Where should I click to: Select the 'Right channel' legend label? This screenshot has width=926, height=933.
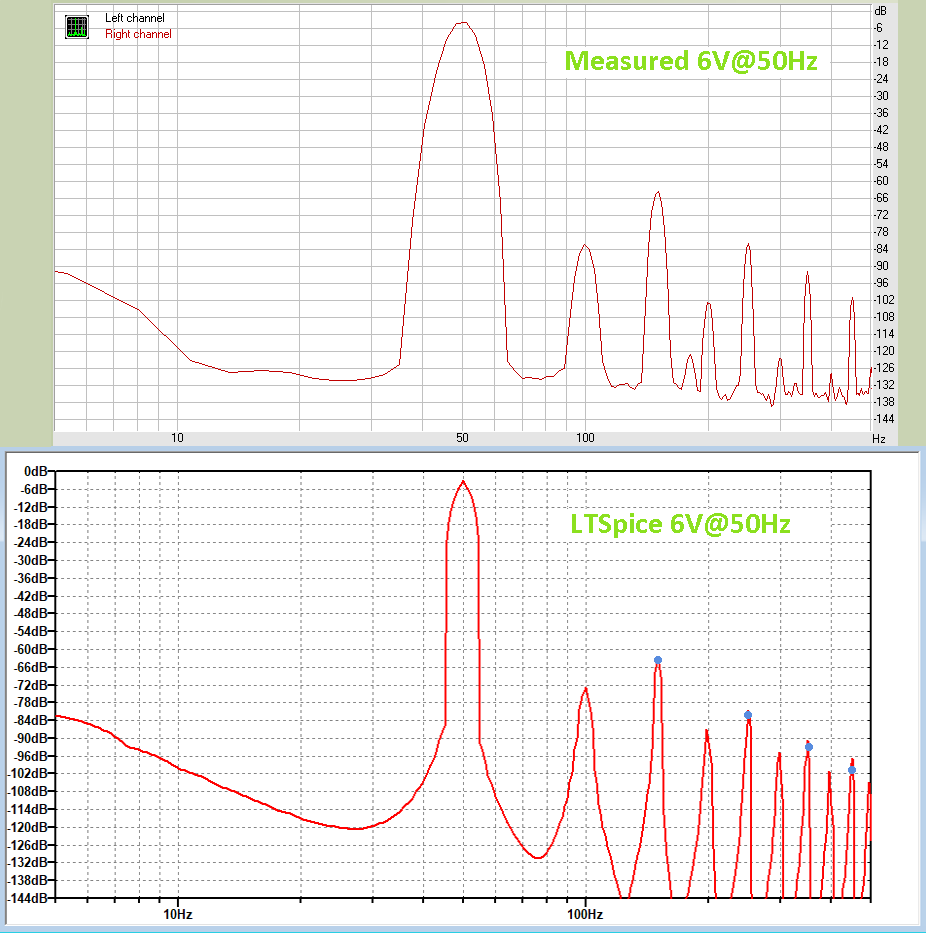point(138,34)
